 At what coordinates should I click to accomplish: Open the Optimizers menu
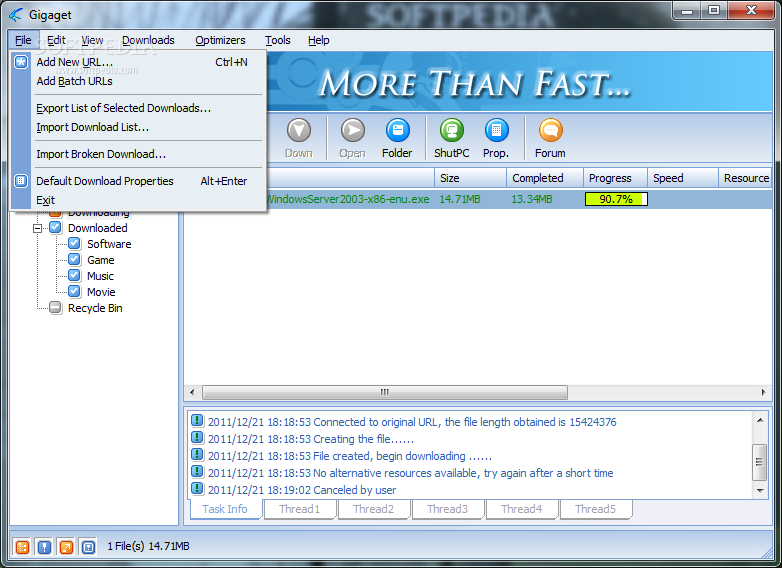(220, 40)
